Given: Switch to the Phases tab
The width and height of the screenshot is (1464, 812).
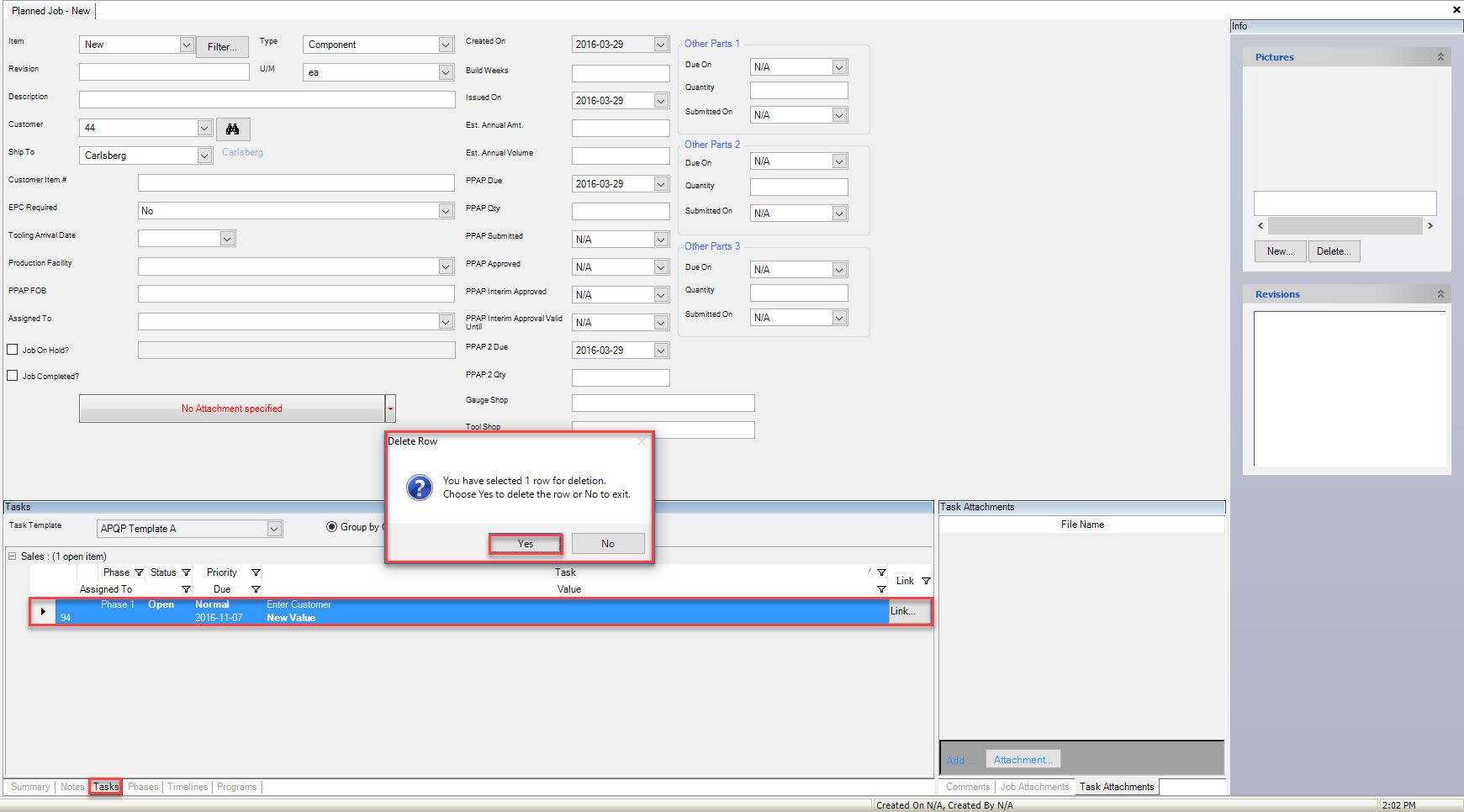Looking at the screenshot, I should point(143,787).
